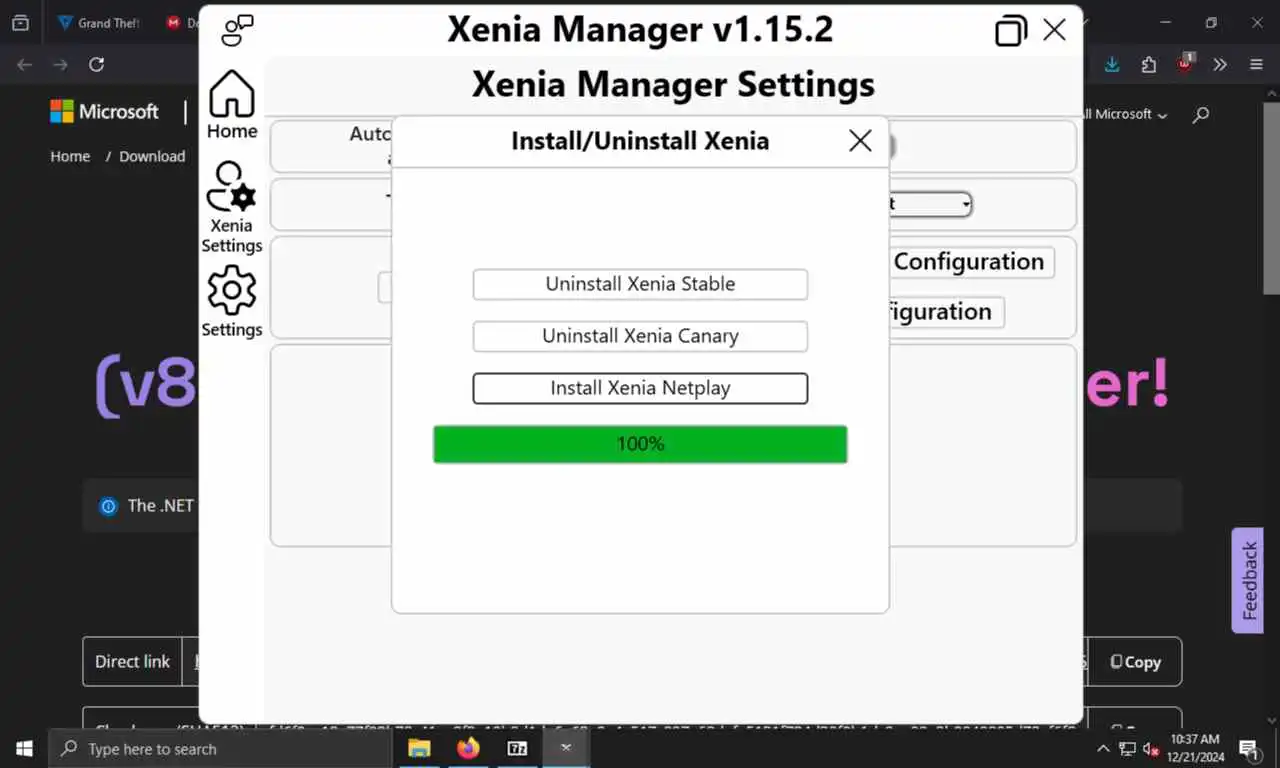The height and width of the screenshot is (768, 1280).
Task: Open the taskbar clock showing 10:37 AM
Action: coord(1194,748)
